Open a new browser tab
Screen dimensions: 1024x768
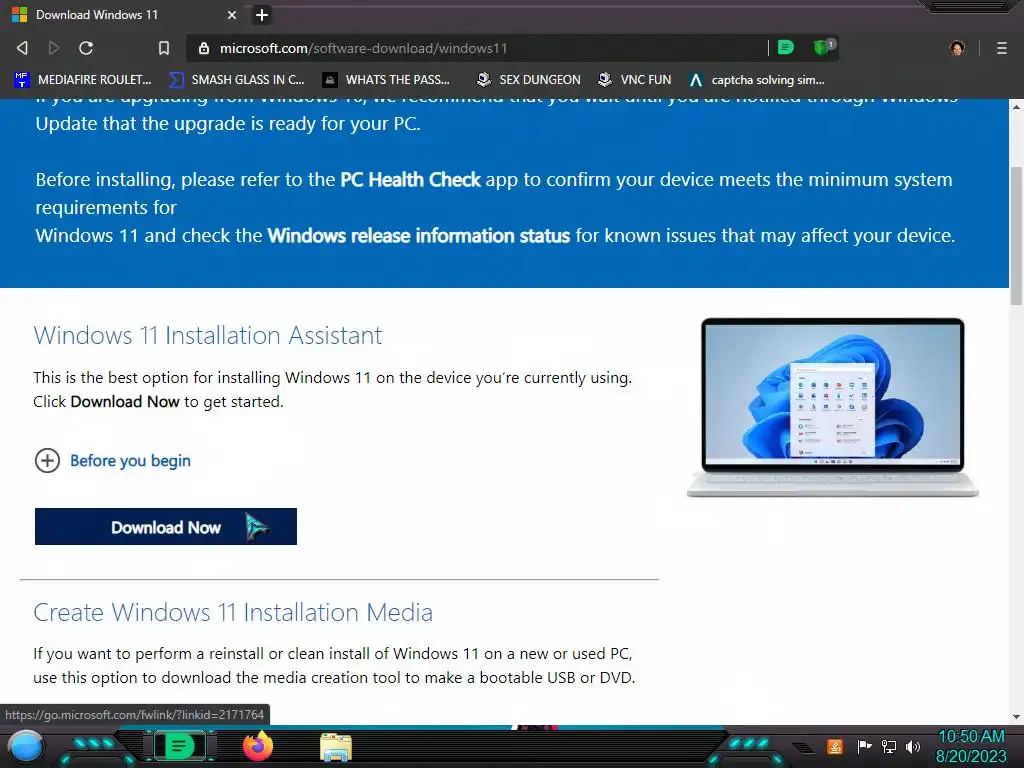262,14
